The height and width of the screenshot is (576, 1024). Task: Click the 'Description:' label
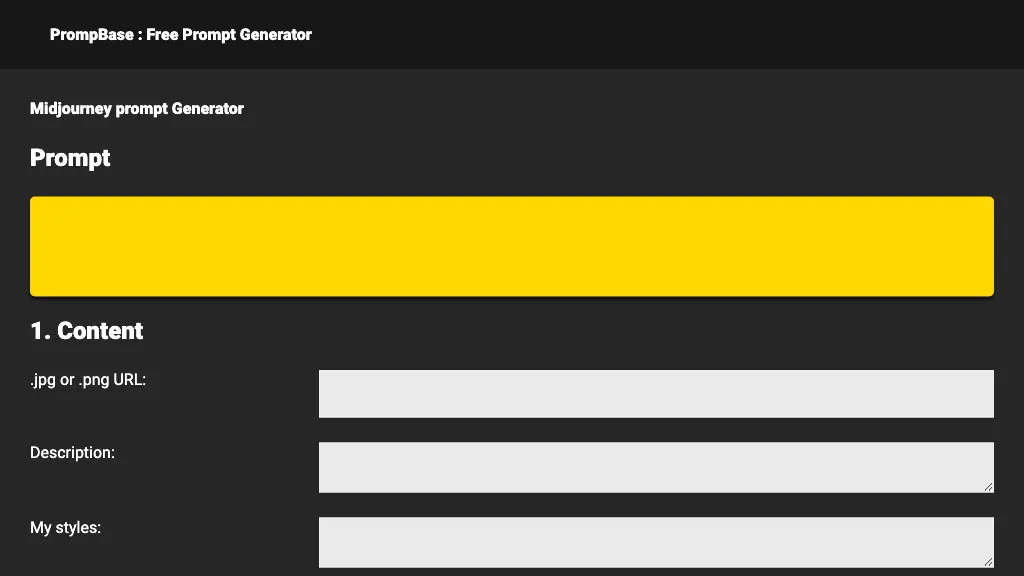(x=73, y=453)
